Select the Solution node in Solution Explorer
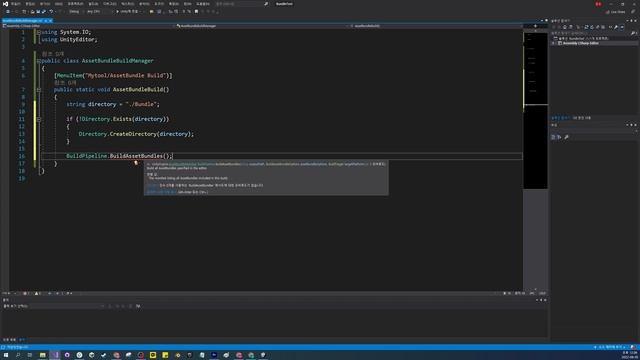 click(582, 38)
